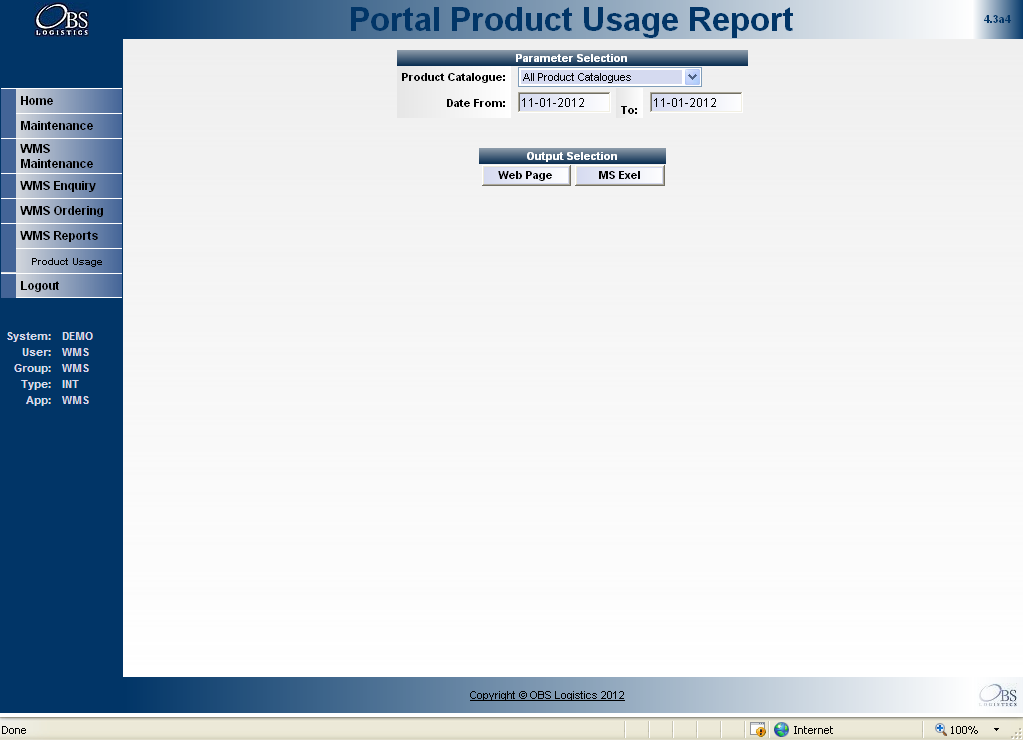Screen dimensions: 1023x740
Task: Select the Product Usage submenu item
Action: (x=69, y=261)
